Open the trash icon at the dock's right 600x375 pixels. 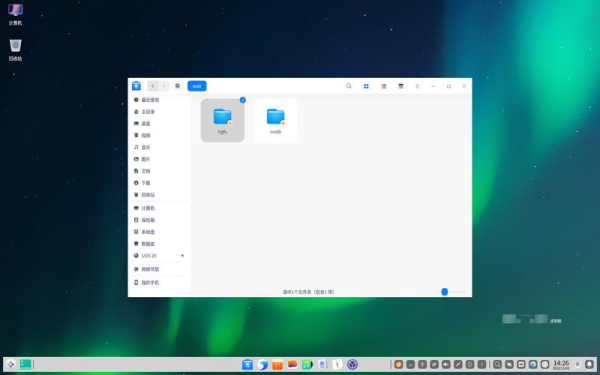577,364
